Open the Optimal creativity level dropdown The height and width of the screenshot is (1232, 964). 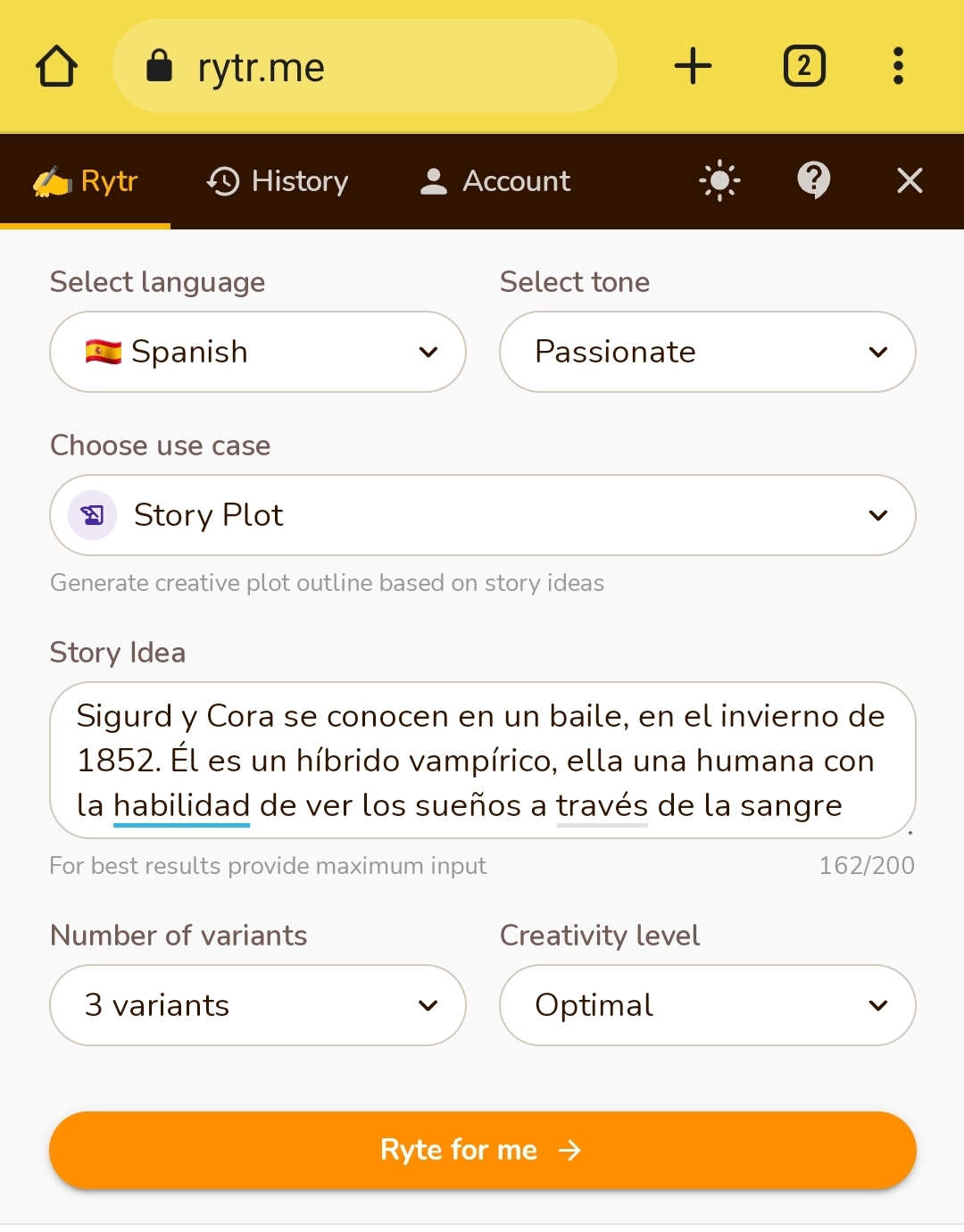(x=708, y=1005)
